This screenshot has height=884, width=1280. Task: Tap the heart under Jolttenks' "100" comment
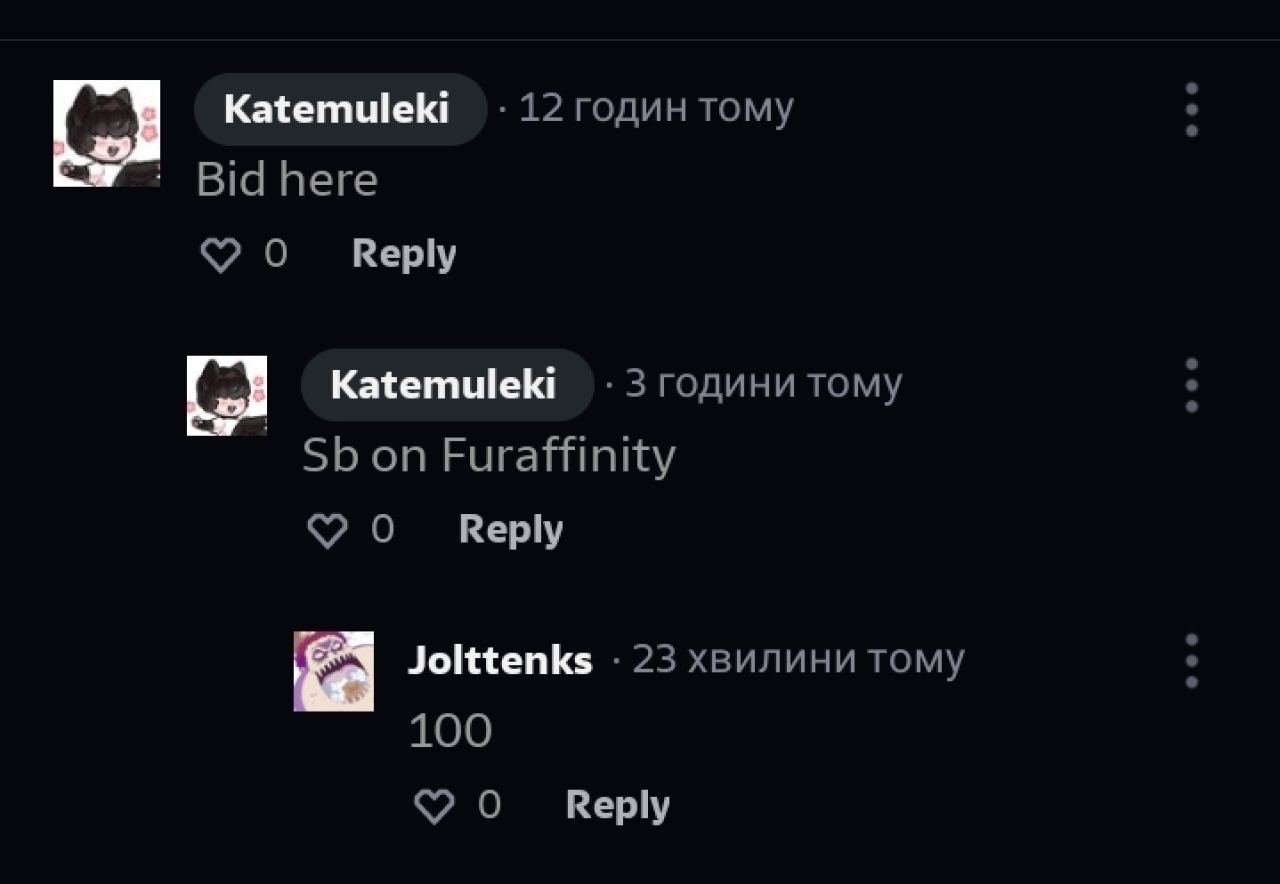point(433,806)
